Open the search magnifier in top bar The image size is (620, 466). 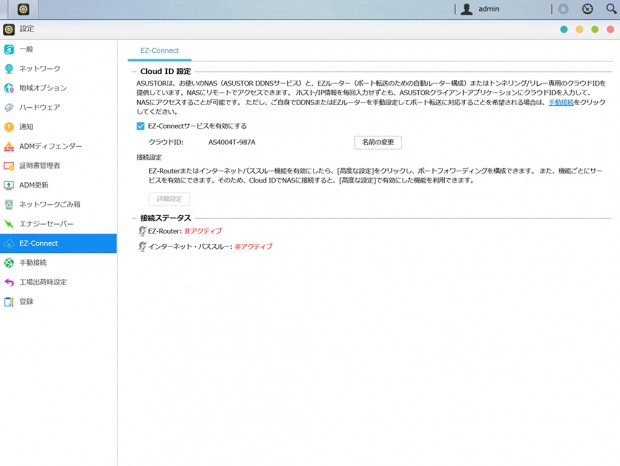pyautogui.click(x=611, y=9)
